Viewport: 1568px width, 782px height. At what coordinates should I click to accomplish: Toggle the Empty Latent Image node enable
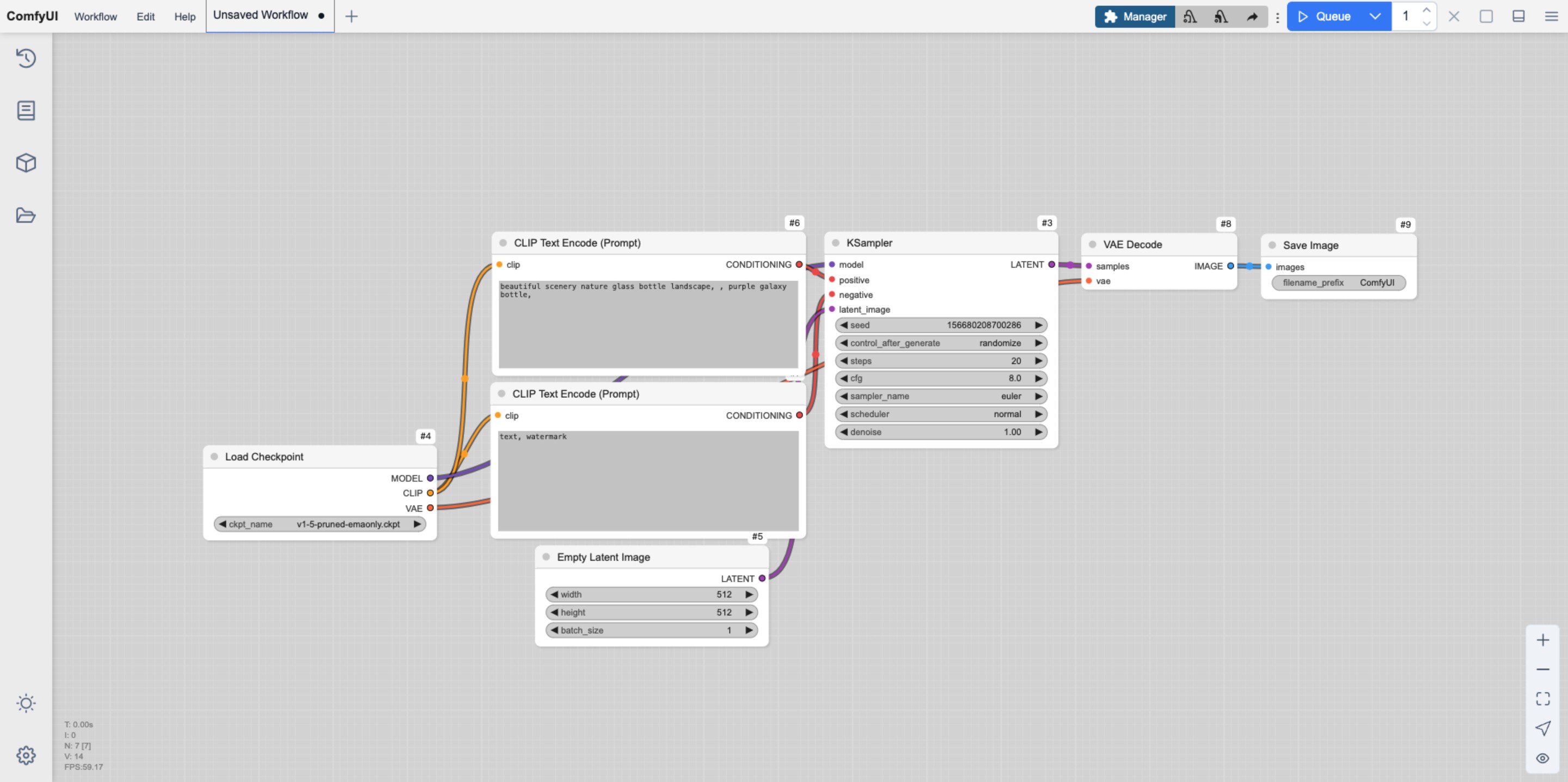(547, 557)
